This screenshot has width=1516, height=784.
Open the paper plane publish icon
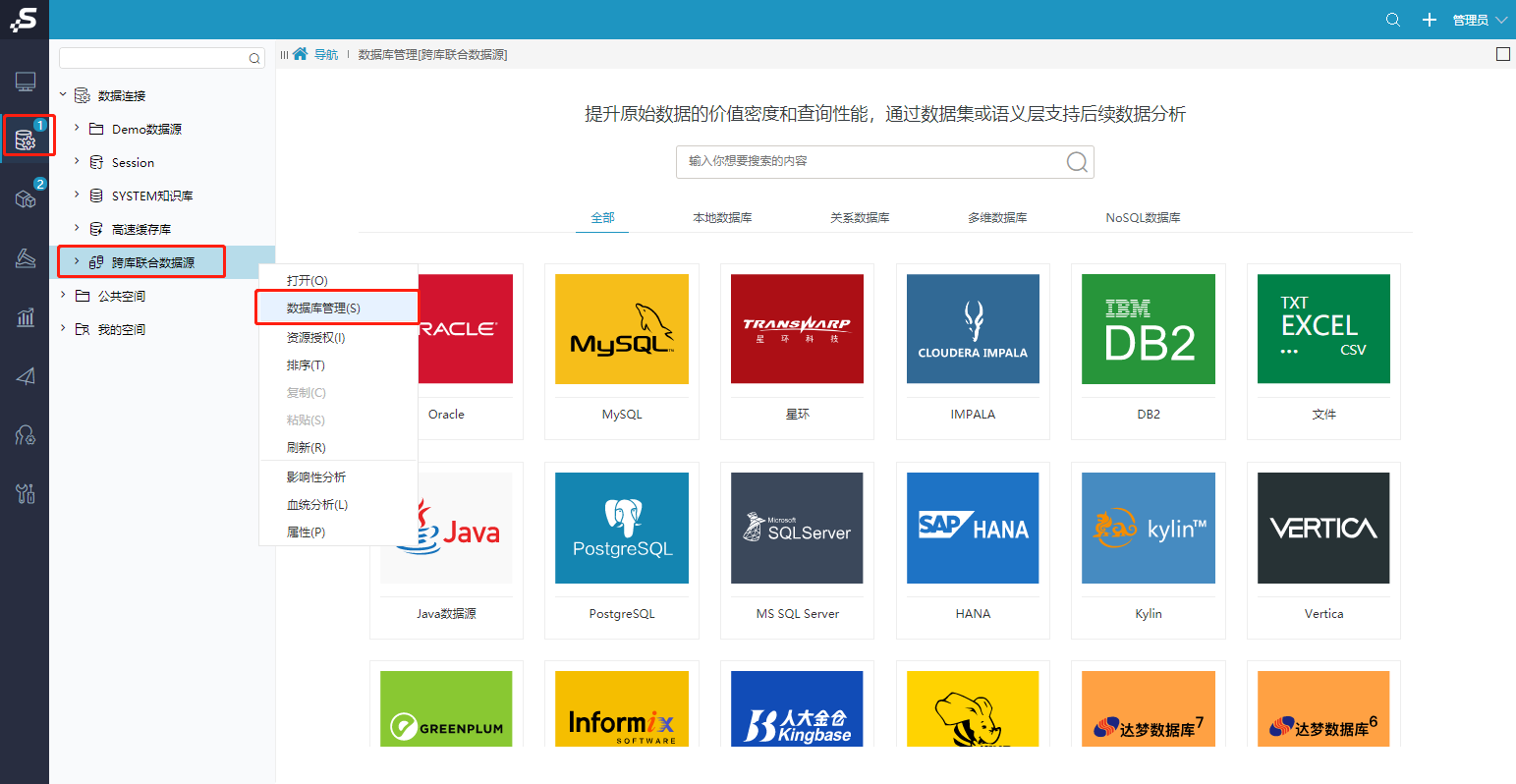click(x=26, y=375)
